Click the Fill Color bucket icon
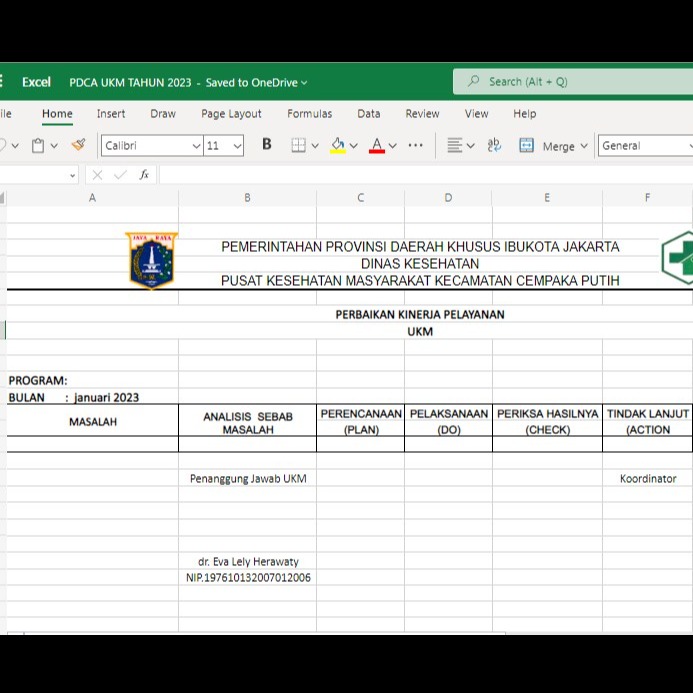Image resolution: width=693 pixels, height=693 pixels. coord(338,145)
